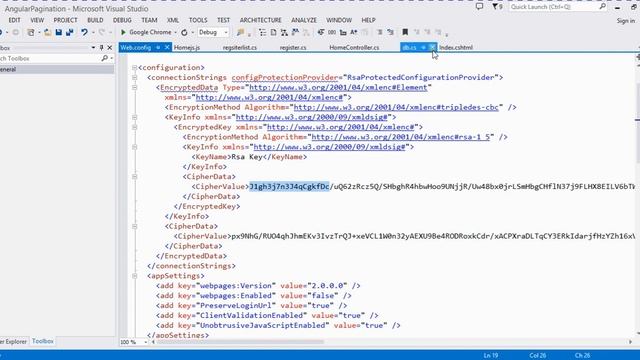Click Sign in link
640x360 pixels.
[x=626, y=20]
